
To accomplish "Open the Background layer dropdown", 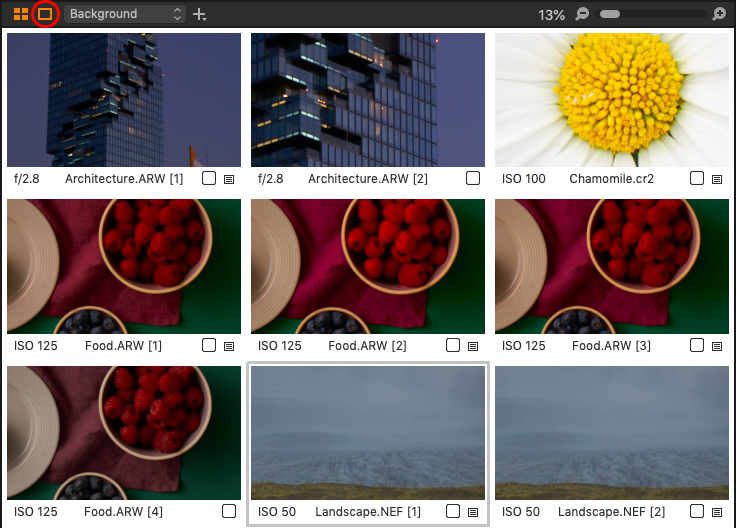I will coord(125,14).
